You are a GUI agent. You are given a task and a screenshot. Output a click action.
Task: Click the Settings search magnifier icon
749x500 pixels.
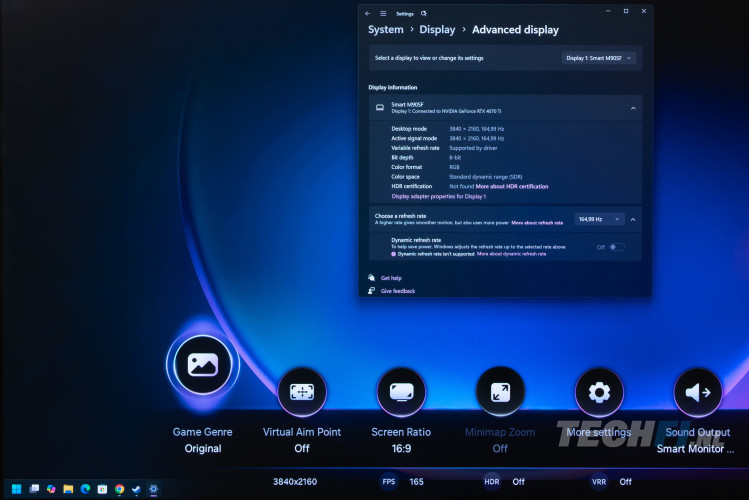(x=424, y=14)
